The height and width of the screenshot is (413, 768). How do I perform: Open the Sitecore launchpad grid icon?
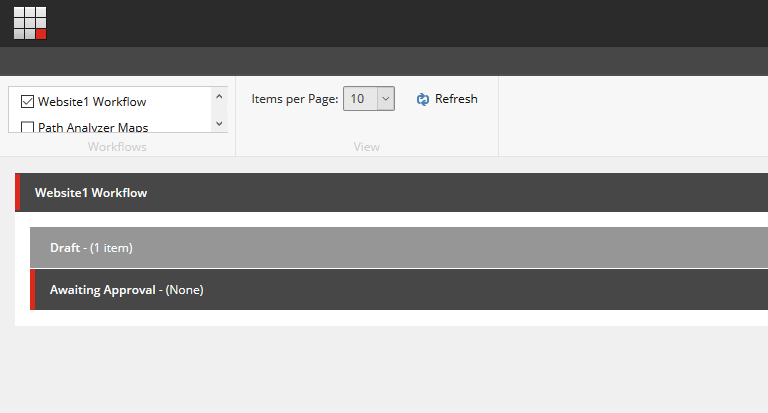30,23
